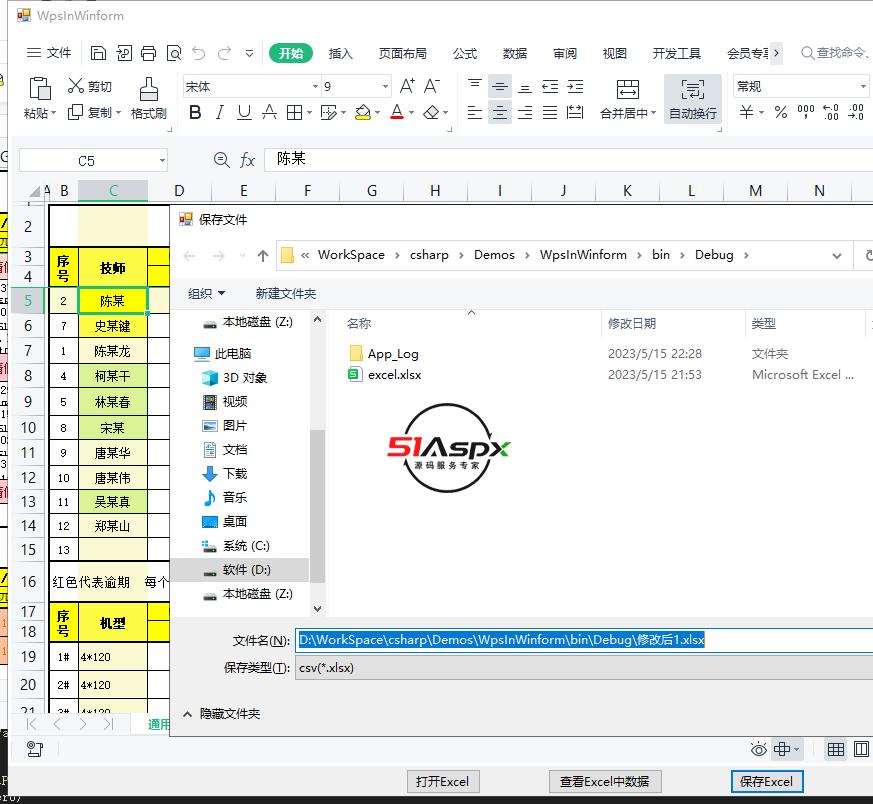Click the Save icon in quick toolbar

click(99, 53)
